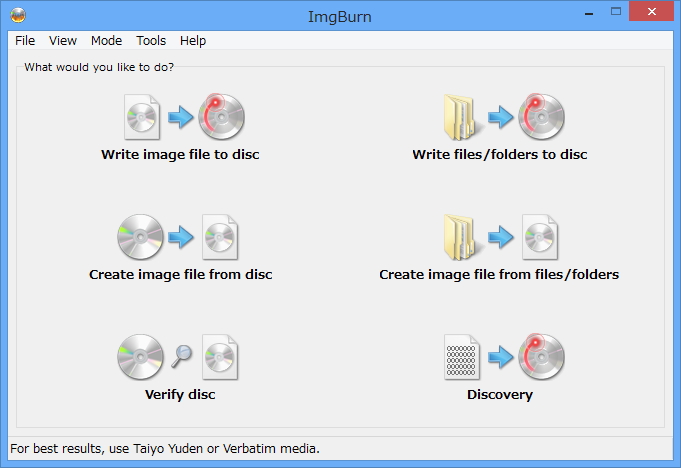Open the Help menu
The image size is (681, 468).
193,41
